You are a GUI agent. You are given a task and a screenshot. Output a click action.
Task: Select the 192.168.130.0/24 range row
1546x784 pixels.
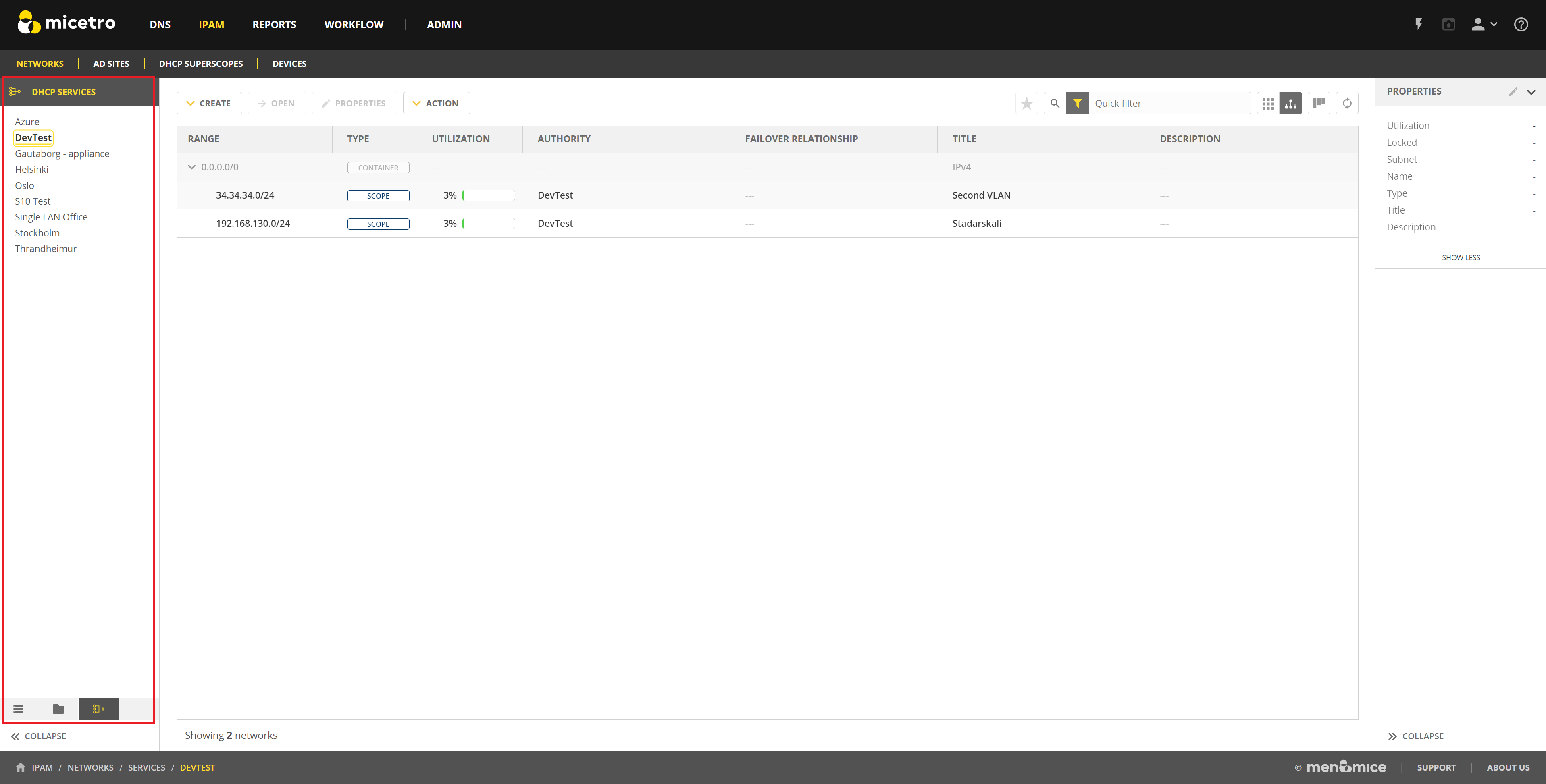coord(767,223)
